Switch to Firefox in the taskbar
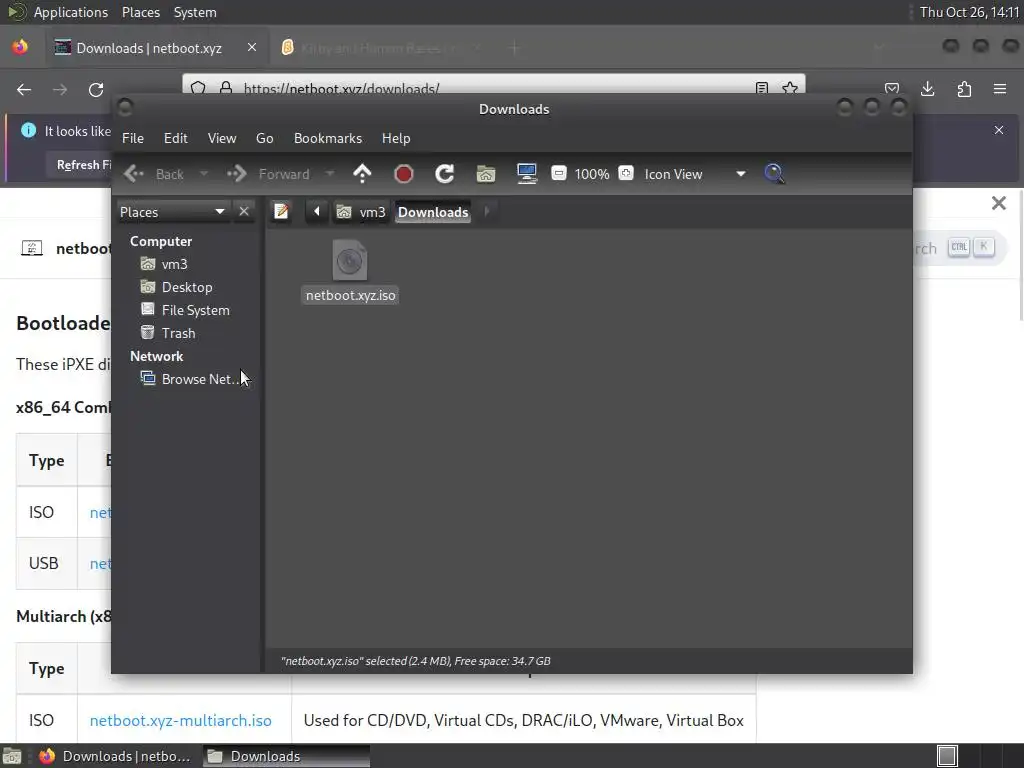 coord(115,756)
